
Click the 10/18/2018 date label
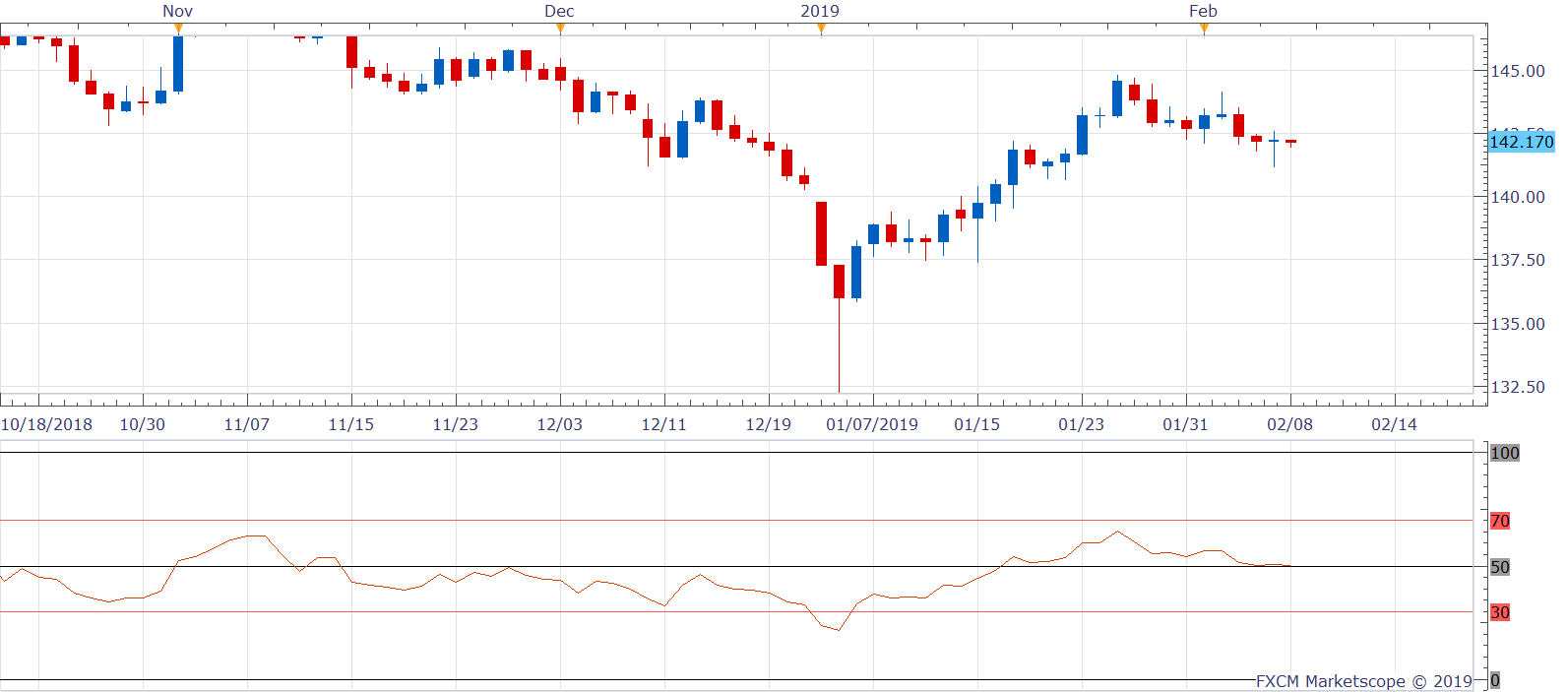(x=46, y=424)
